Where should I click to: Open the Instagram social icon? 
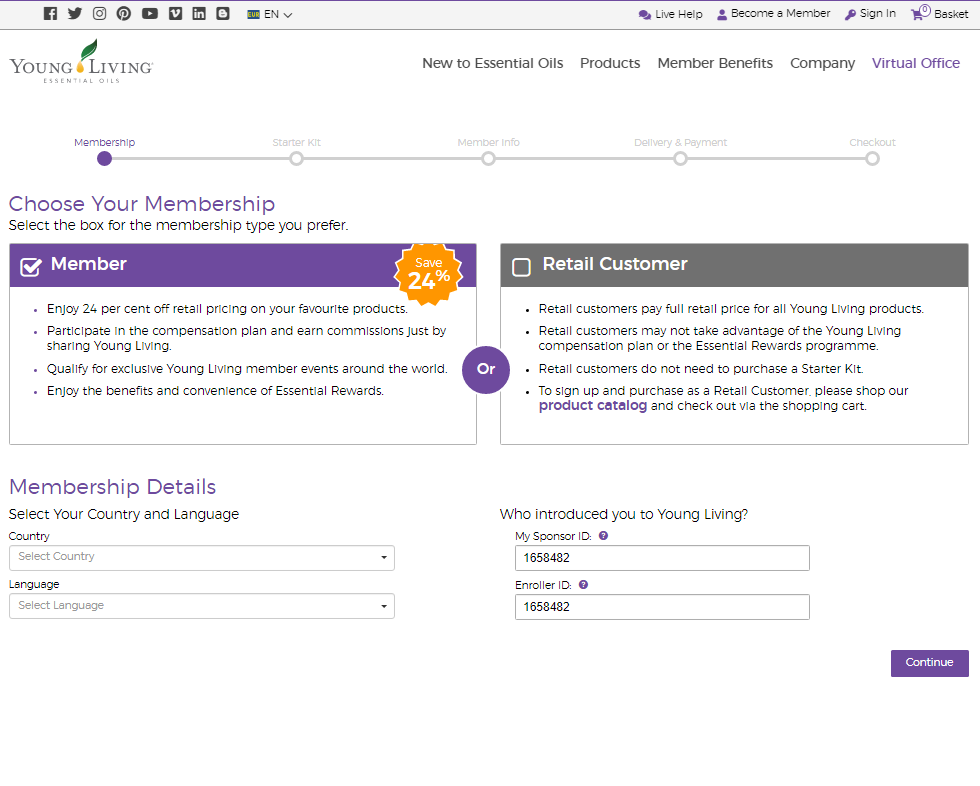(x=99, y=14)
